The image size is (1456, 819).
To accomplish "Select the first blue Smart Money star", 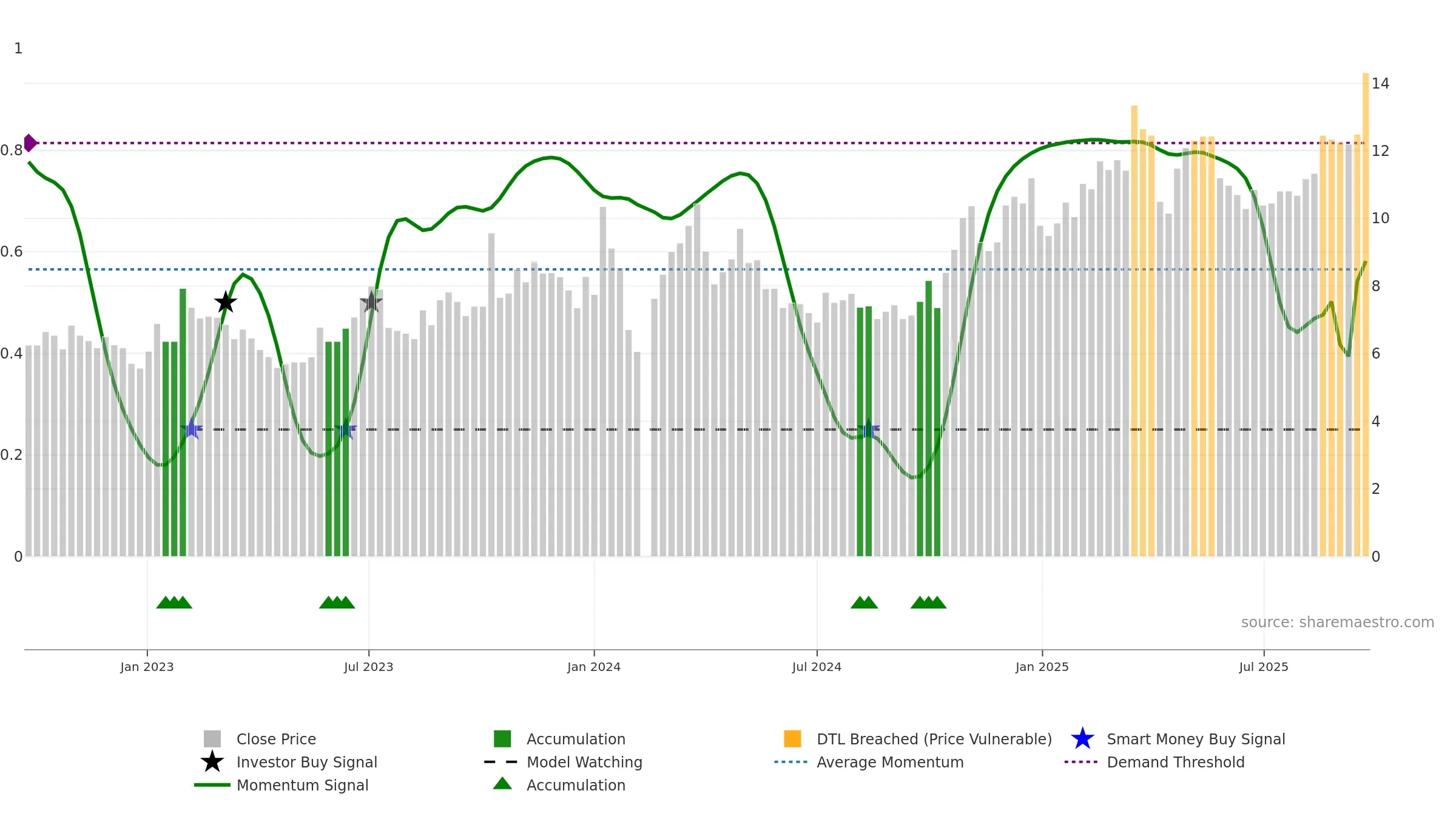I will 192,429.
